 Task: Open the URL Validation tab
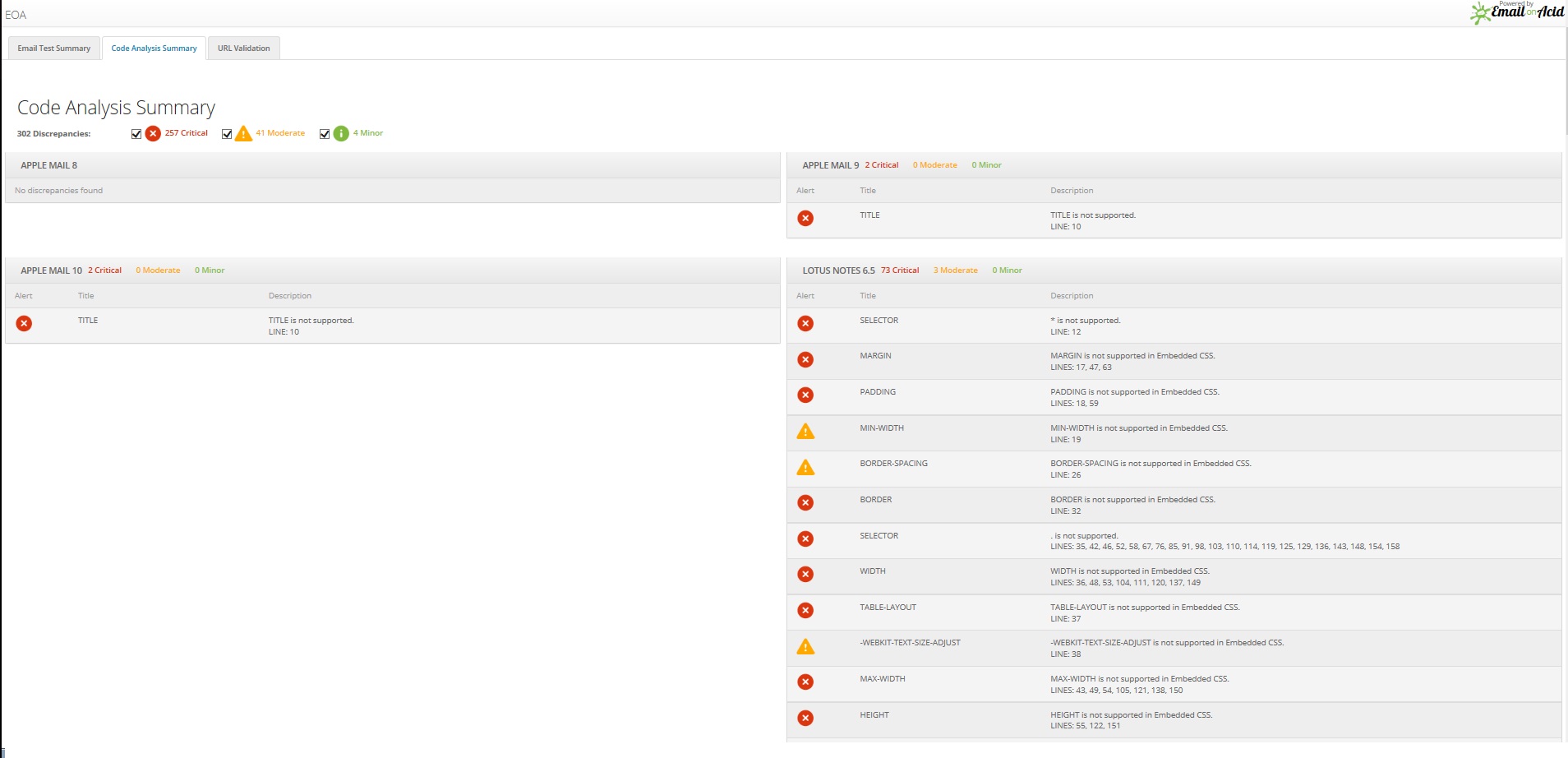[243, 49]
